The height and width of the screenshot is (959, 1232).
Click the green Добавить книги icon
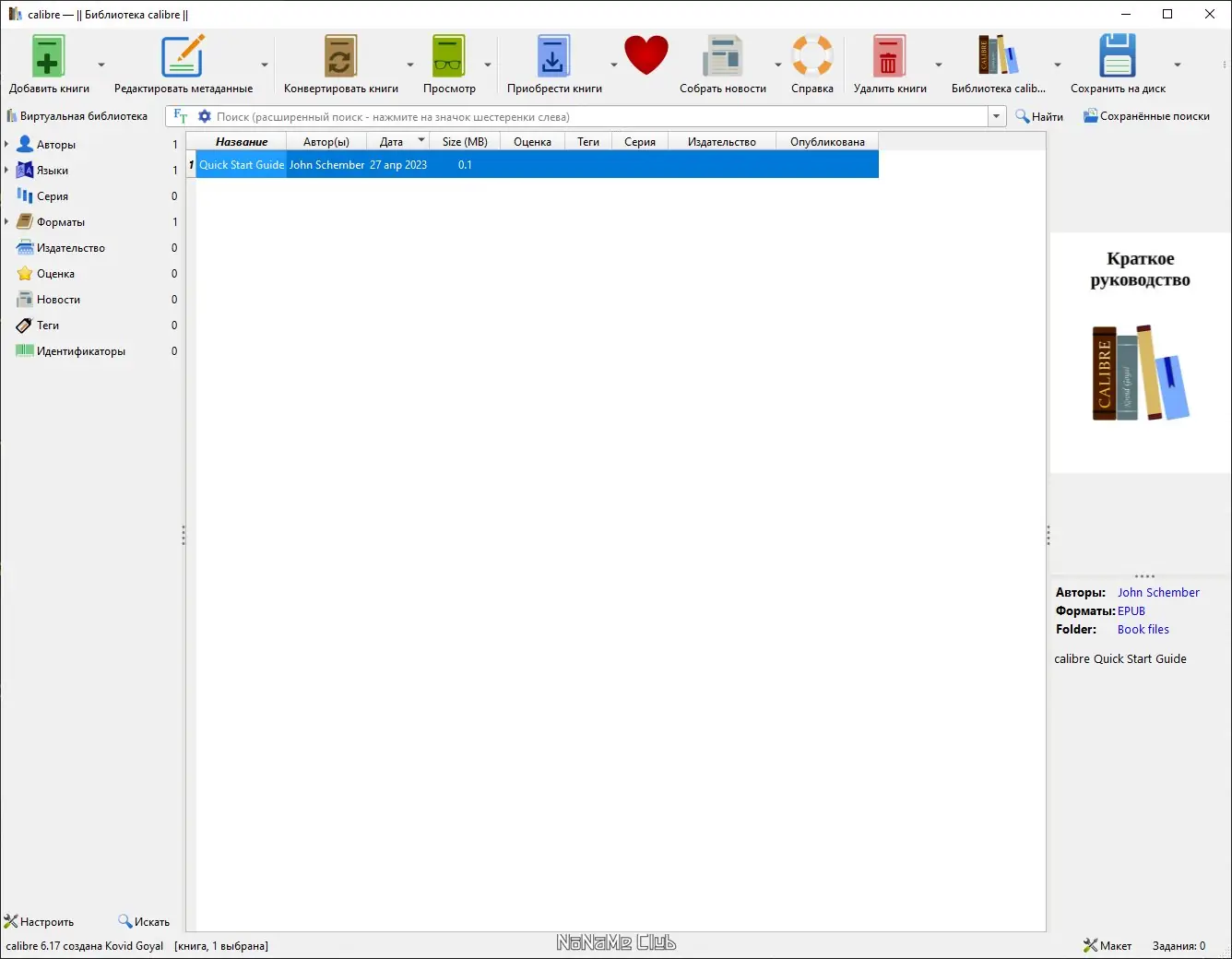coord(48,55)
